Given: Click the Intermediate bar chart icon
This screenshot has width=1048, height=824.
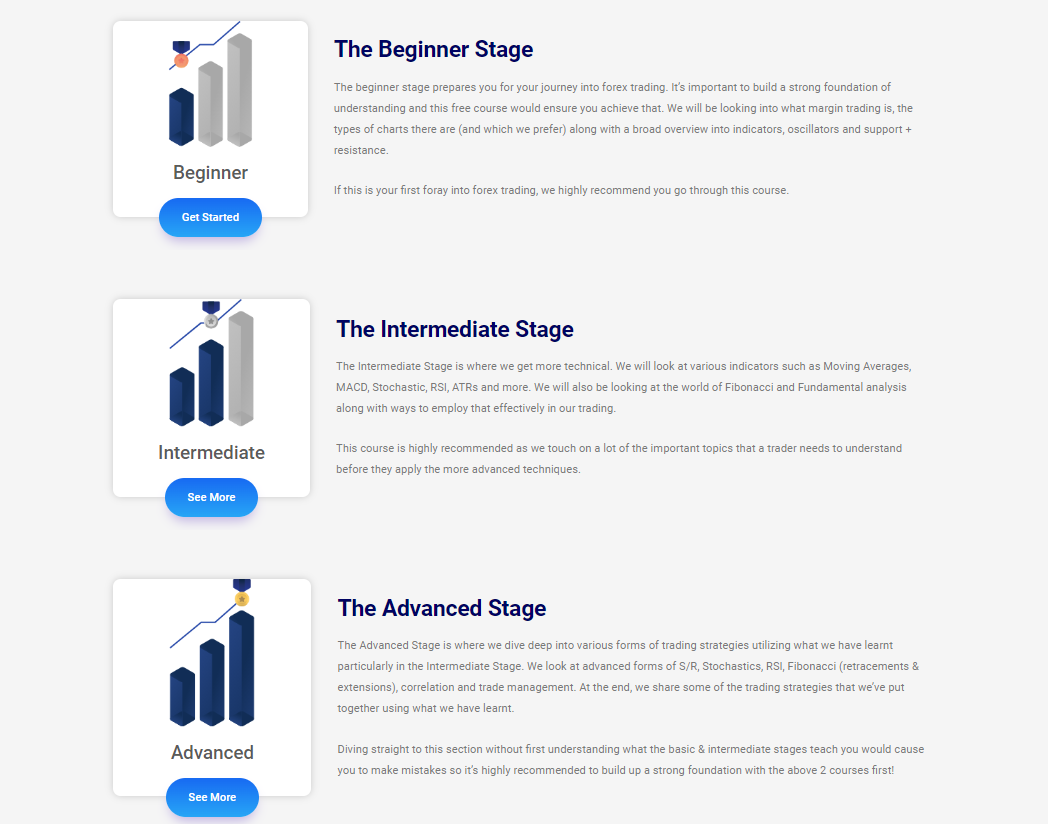Looking at the screenshot, I should point(212,363).
